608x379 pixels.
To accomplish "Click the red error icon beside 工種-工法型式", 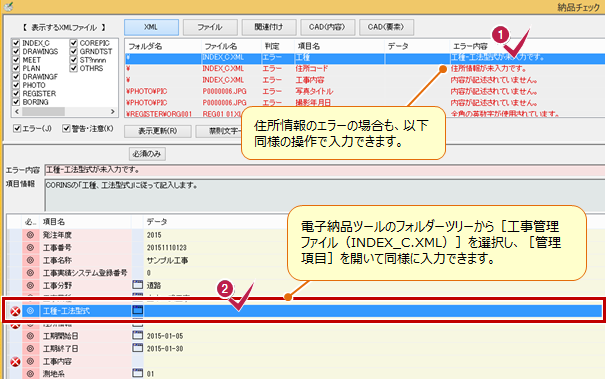I will [x=15, y=311].
